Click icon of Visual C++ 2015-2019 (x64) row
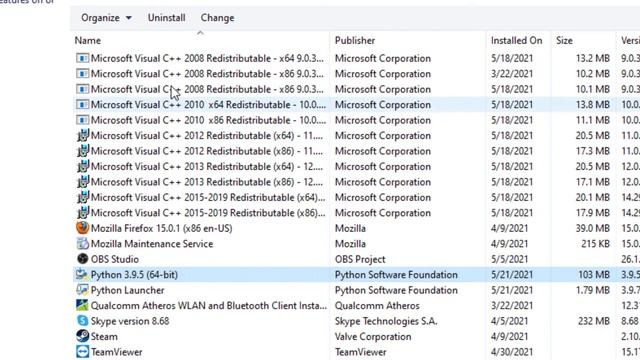The height and width of the screenshot is (360, 640). [83, 198]
